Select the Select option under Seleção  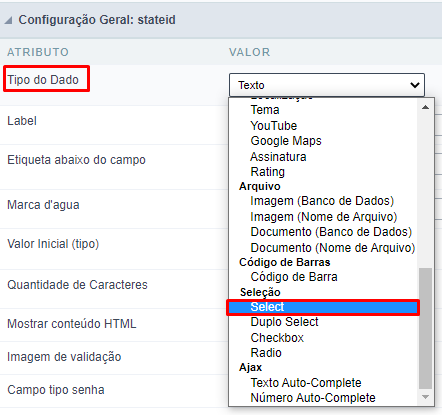point(323,307)
